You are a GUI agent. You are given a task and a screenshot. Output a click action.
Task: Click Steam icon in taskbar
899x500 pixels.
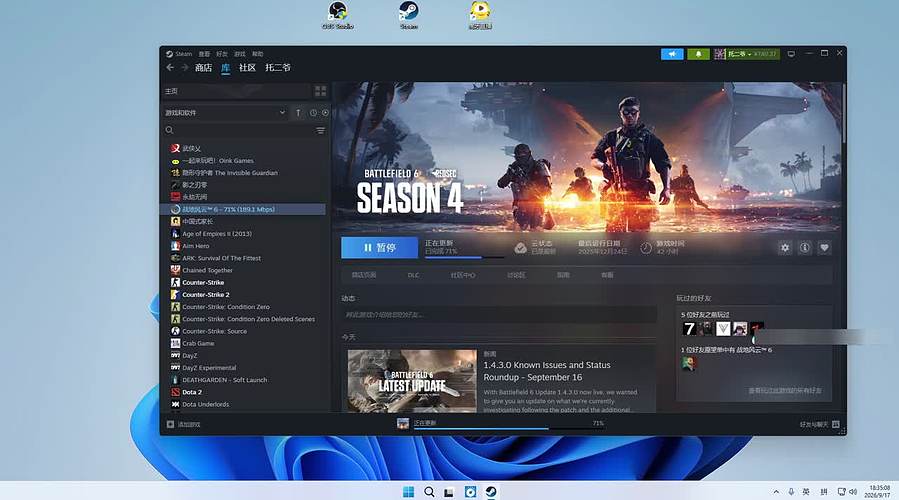point(491,492)
